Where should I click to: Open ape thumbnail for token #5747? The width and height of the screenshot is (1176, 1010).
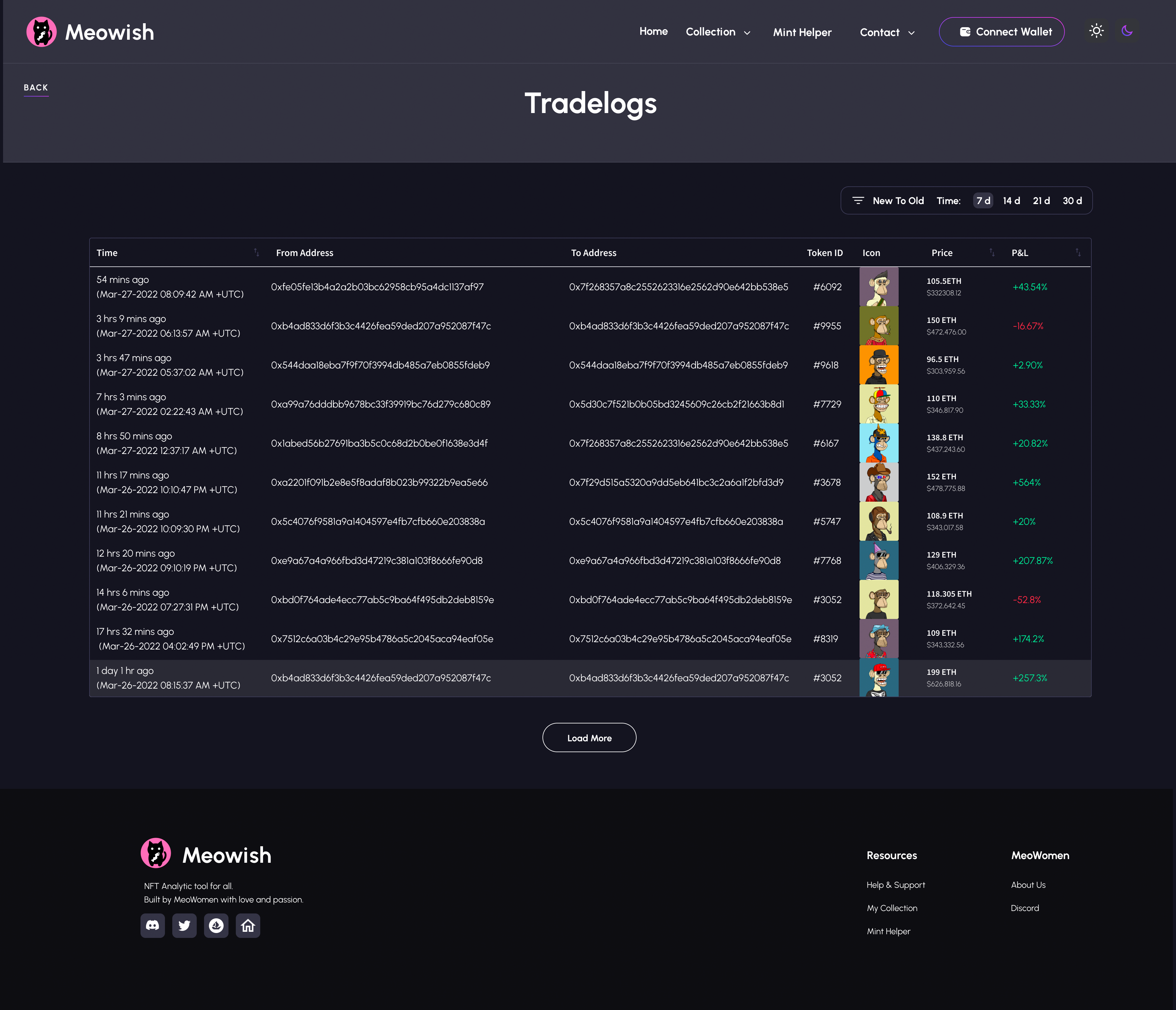pos(878,521)
